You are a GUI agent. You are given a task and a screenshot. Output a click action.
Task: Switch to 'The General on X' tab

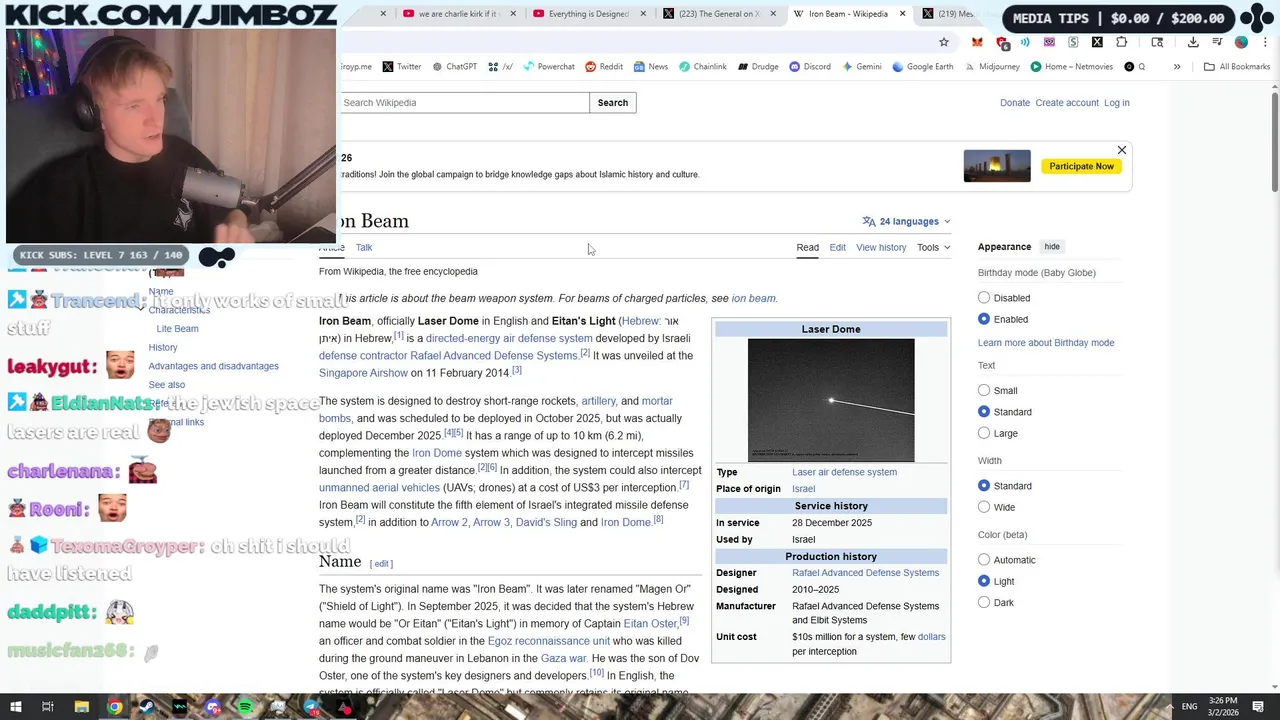[721, 14]
